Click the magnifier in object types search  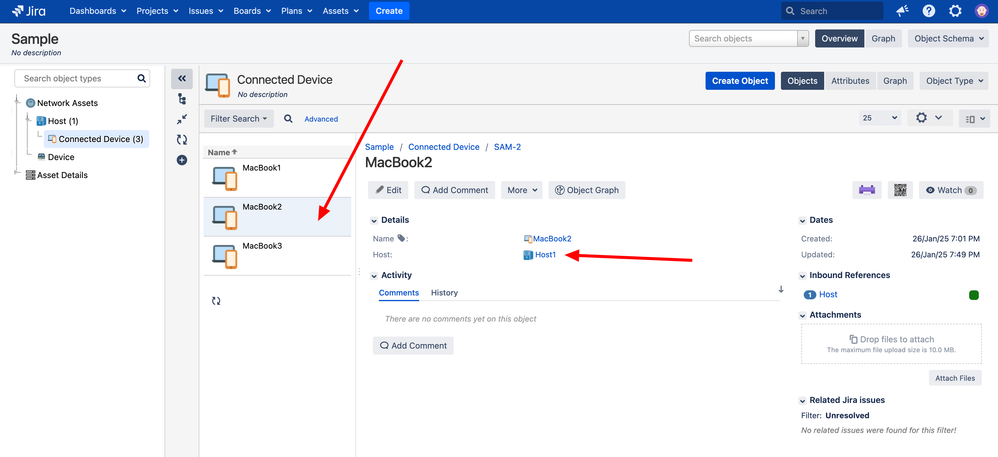141,79
